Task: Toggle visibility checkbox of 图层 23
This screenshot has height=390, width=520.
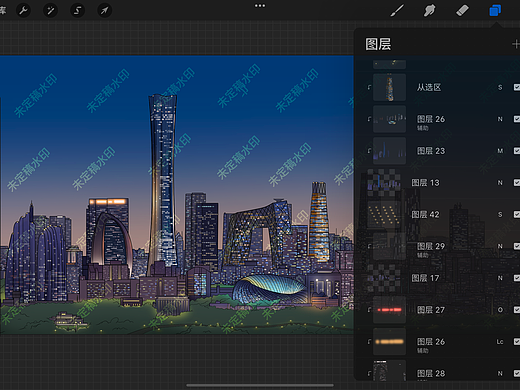Action: pyautogui.click(x=517, y=151)
